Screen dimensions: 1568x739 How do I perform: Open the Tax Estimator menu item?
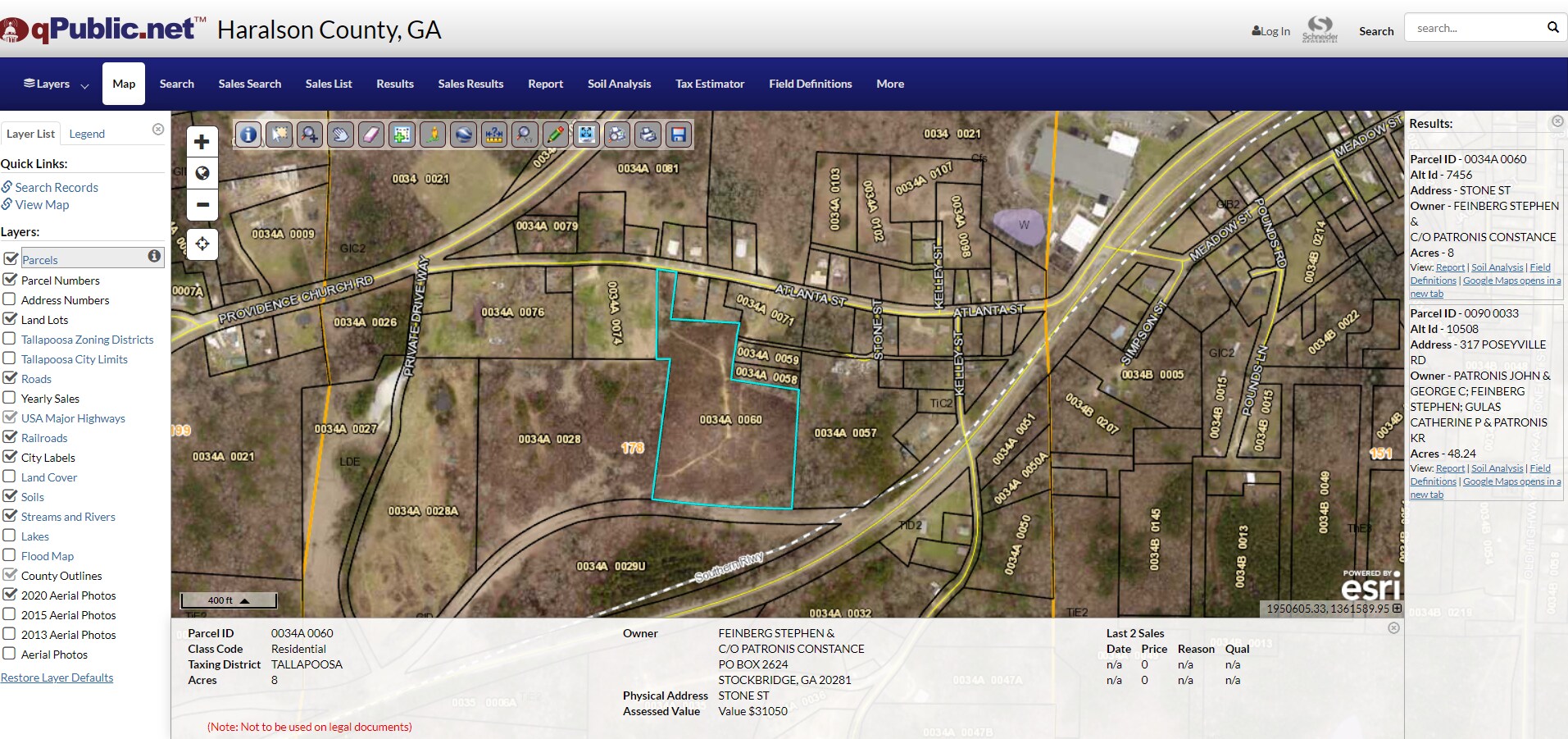709,84
